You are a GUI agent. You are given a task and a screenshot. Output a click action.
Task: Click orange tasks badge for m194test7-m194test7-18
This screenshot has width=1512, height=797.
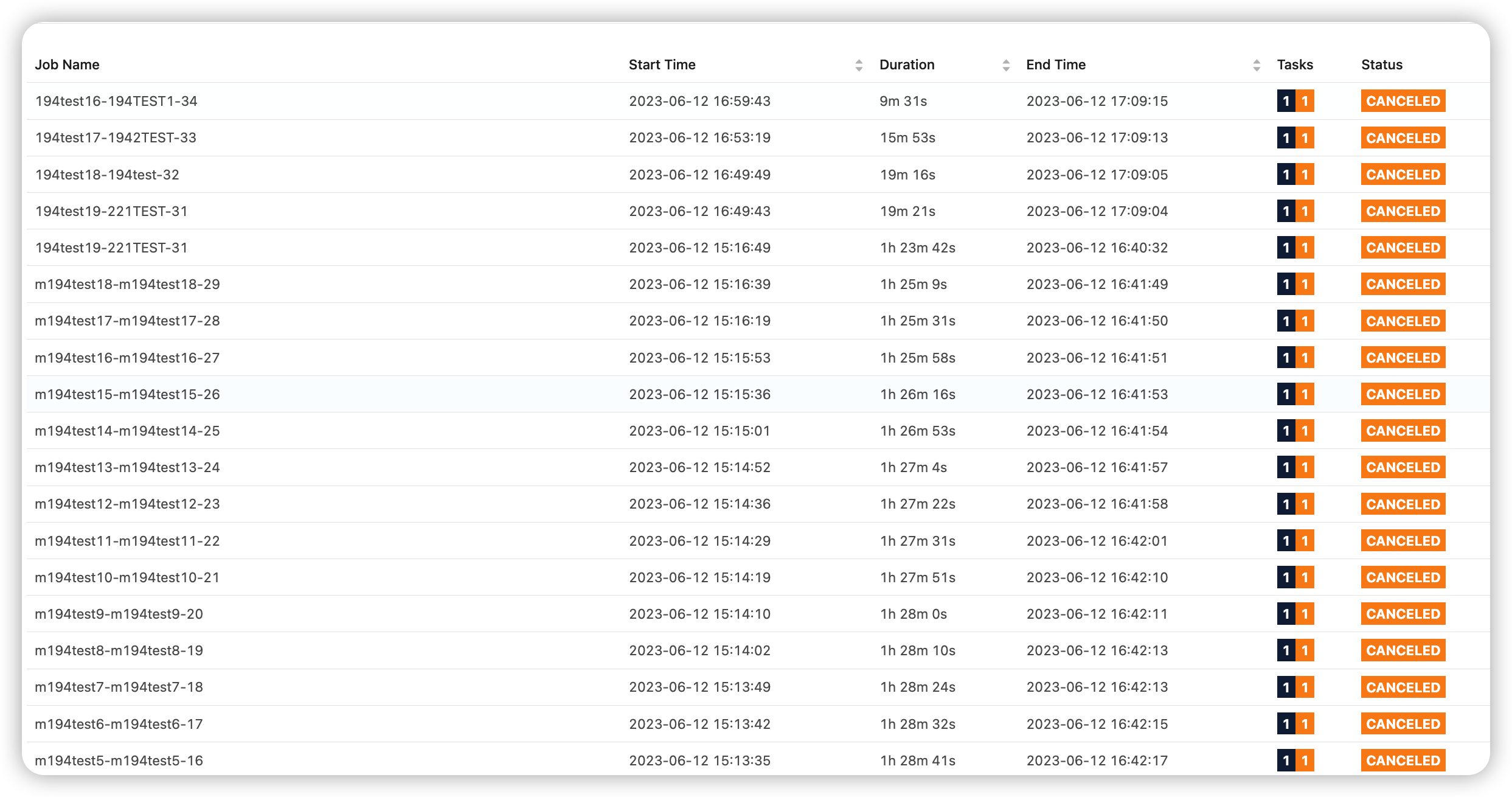1305,687
